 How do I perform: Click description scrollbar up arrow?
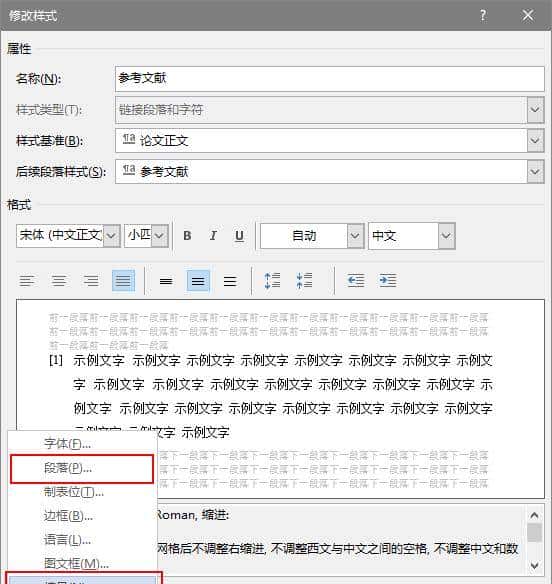pyautogui.click(x=534, y=515)
